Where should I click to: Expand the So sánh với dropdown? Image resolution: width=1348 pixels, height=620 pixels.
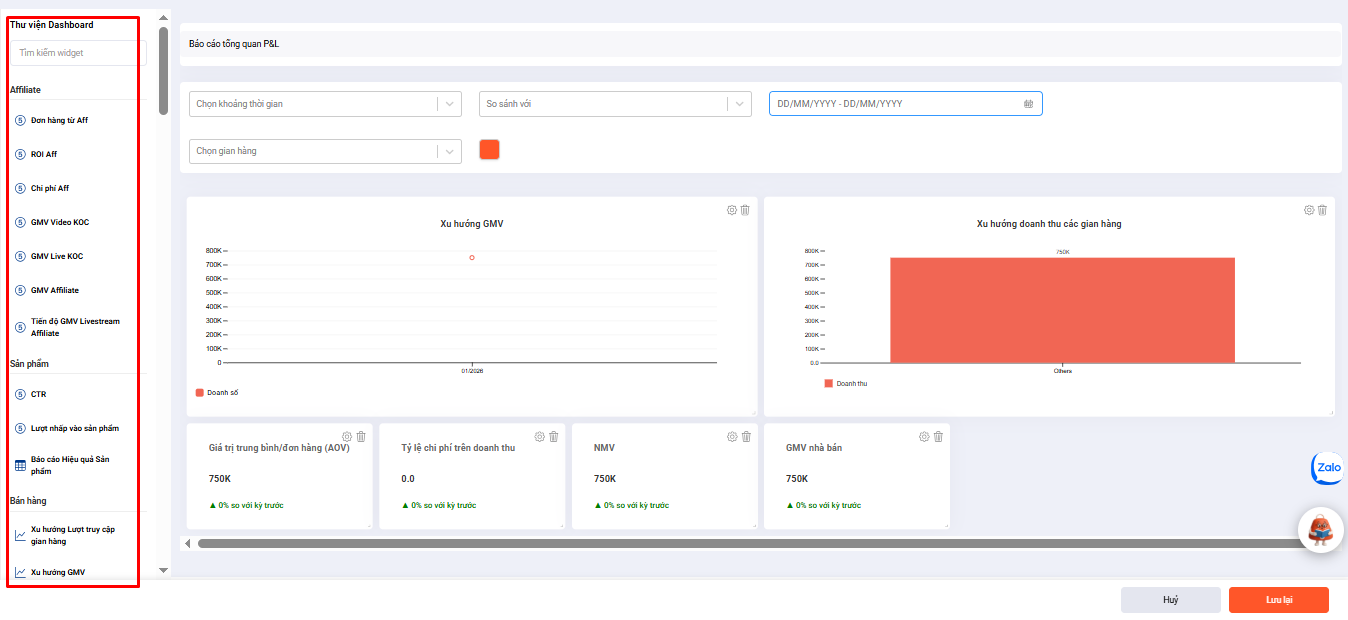615,104
